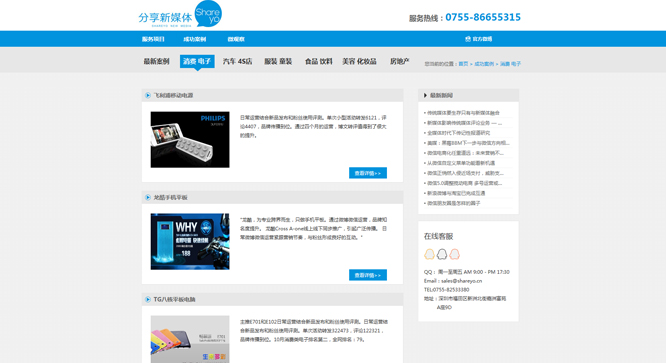Click the yellow QQ penguin icon
Image resolution: width=666 pixels, height=363 pixels.
[x=429, y=254]
